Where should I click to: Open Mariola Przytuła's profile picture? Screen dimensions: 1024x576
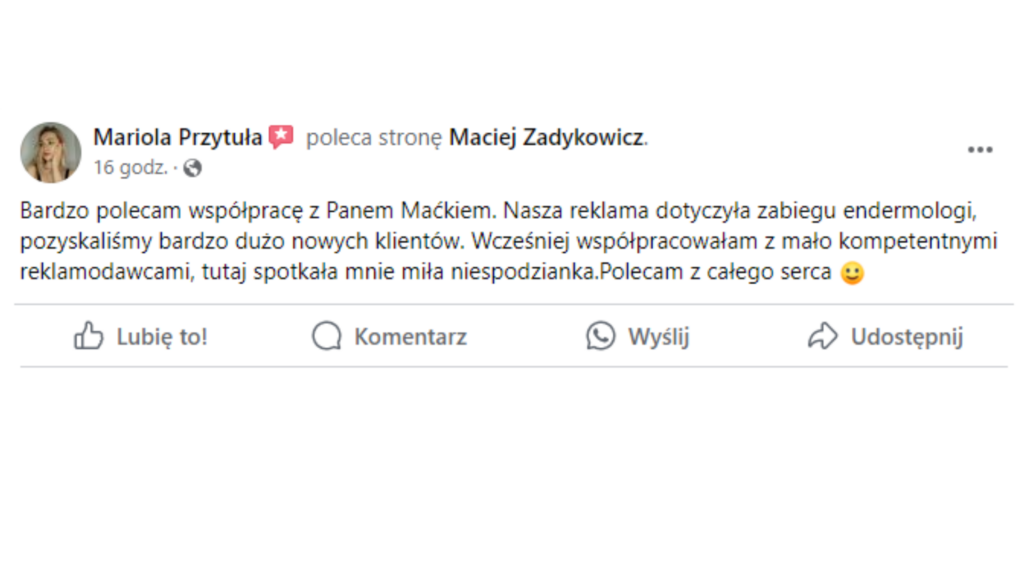(x=51, y=152)
